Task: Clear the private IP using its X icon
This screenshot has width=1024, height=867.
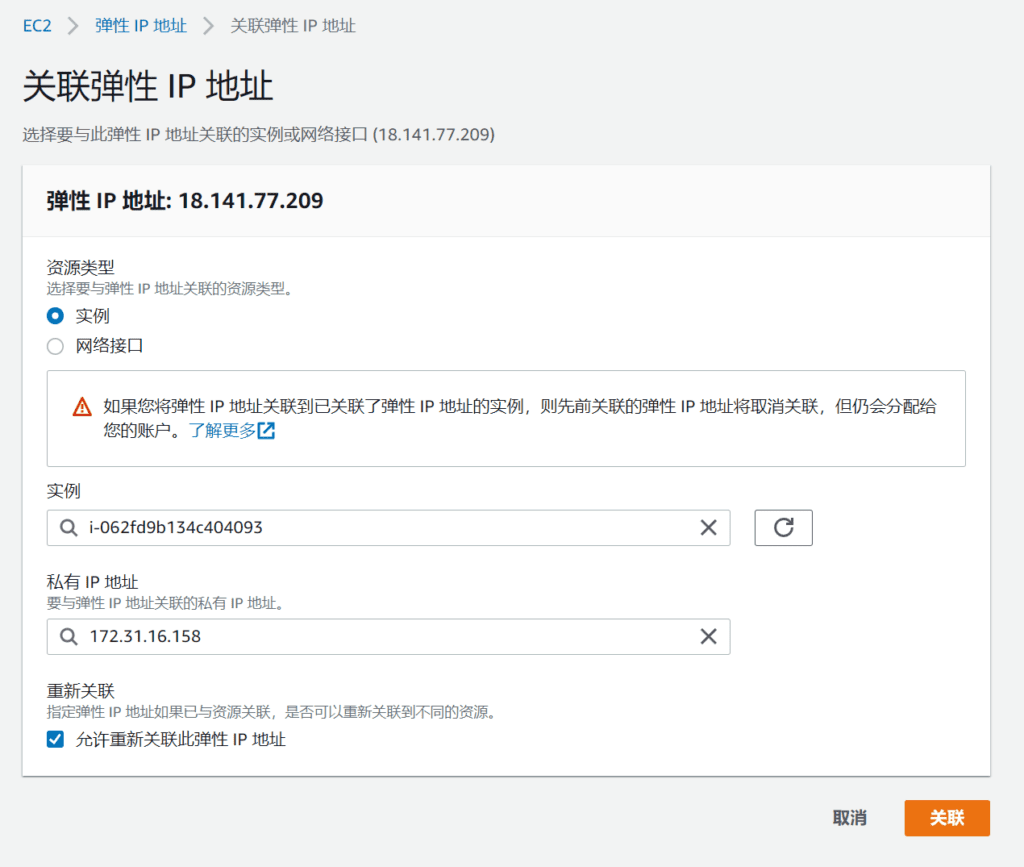Action: (709, 636)
